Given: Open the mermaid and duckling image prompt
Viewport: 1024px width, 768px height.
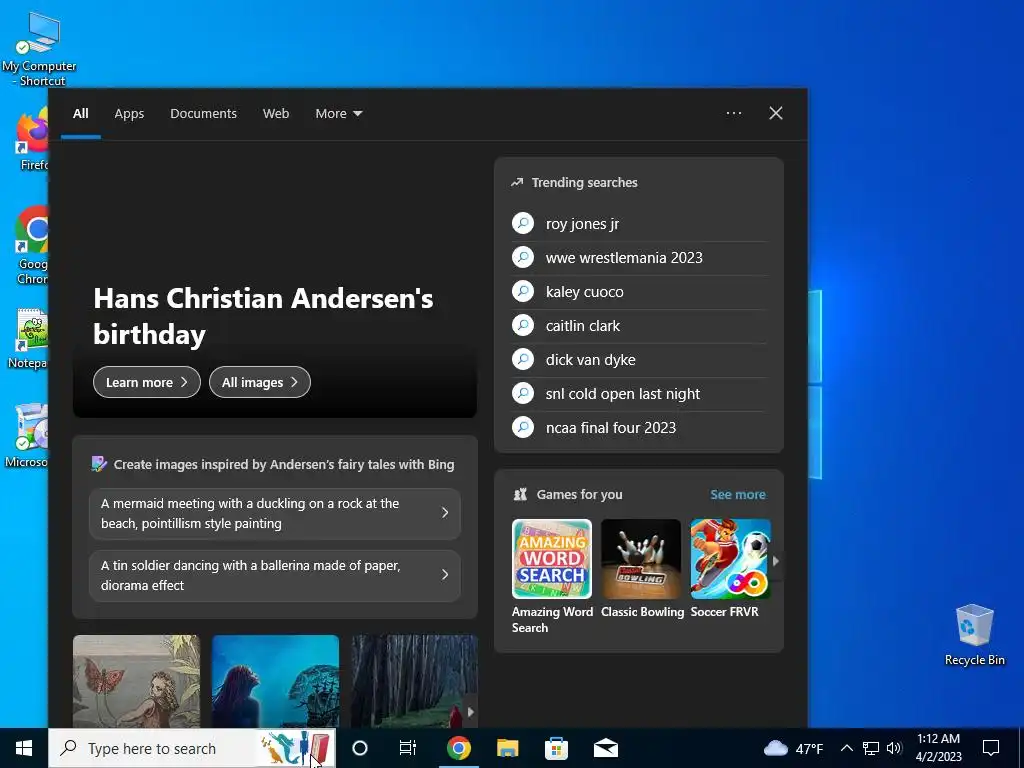Looking at the screenshot, I should tap(275, 514).
